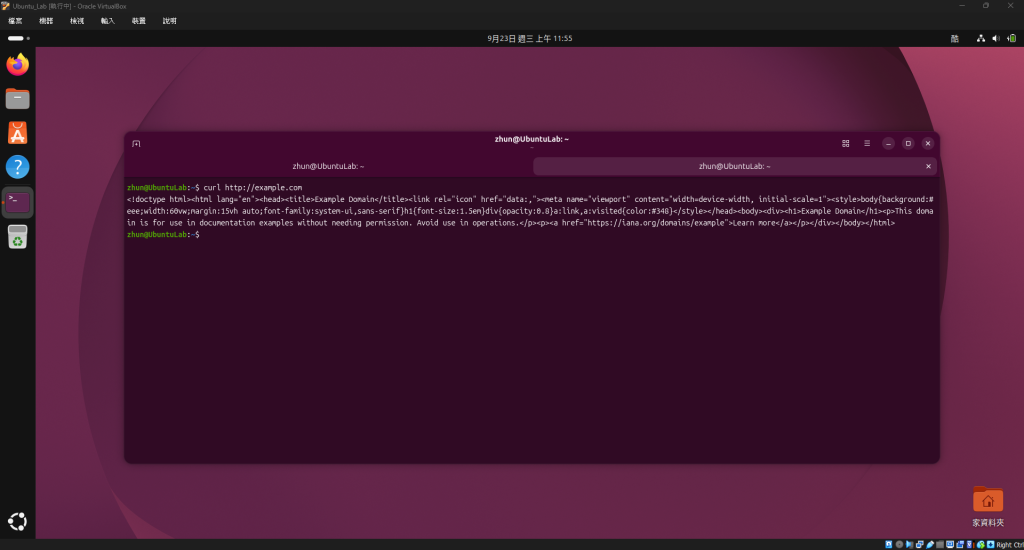Click the battery icon in the top bar
Viewport: 1024px width, 550px height.
coord(1012,39)
